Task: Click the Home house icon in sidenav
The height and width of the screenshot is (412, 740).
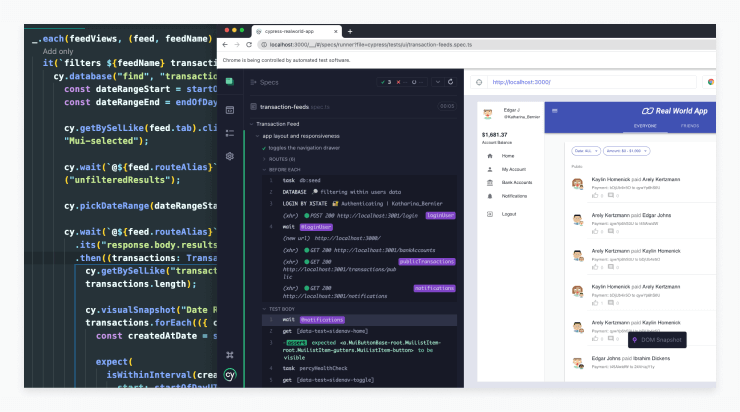Action: pos(490,156)
